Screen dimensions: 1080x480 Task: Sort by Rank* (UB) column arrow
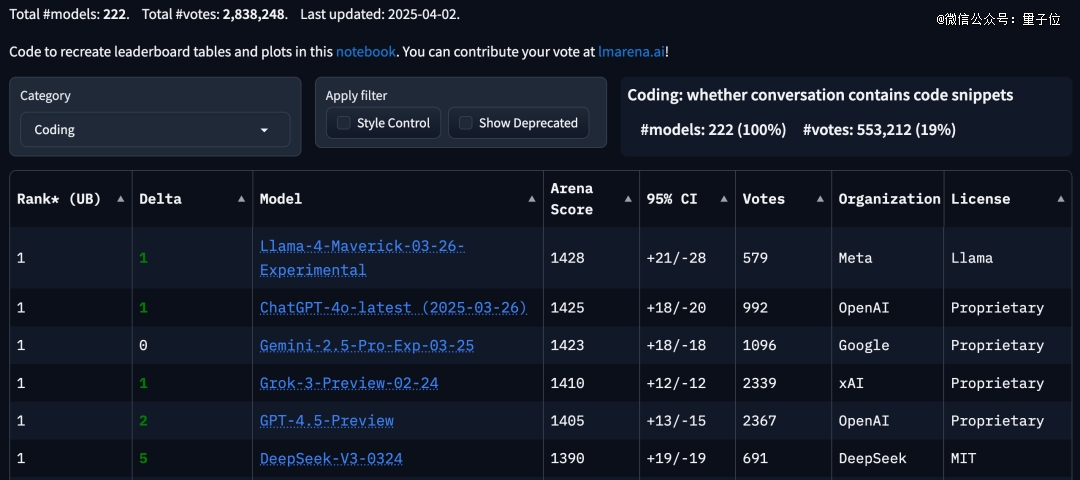pos(121,199)
